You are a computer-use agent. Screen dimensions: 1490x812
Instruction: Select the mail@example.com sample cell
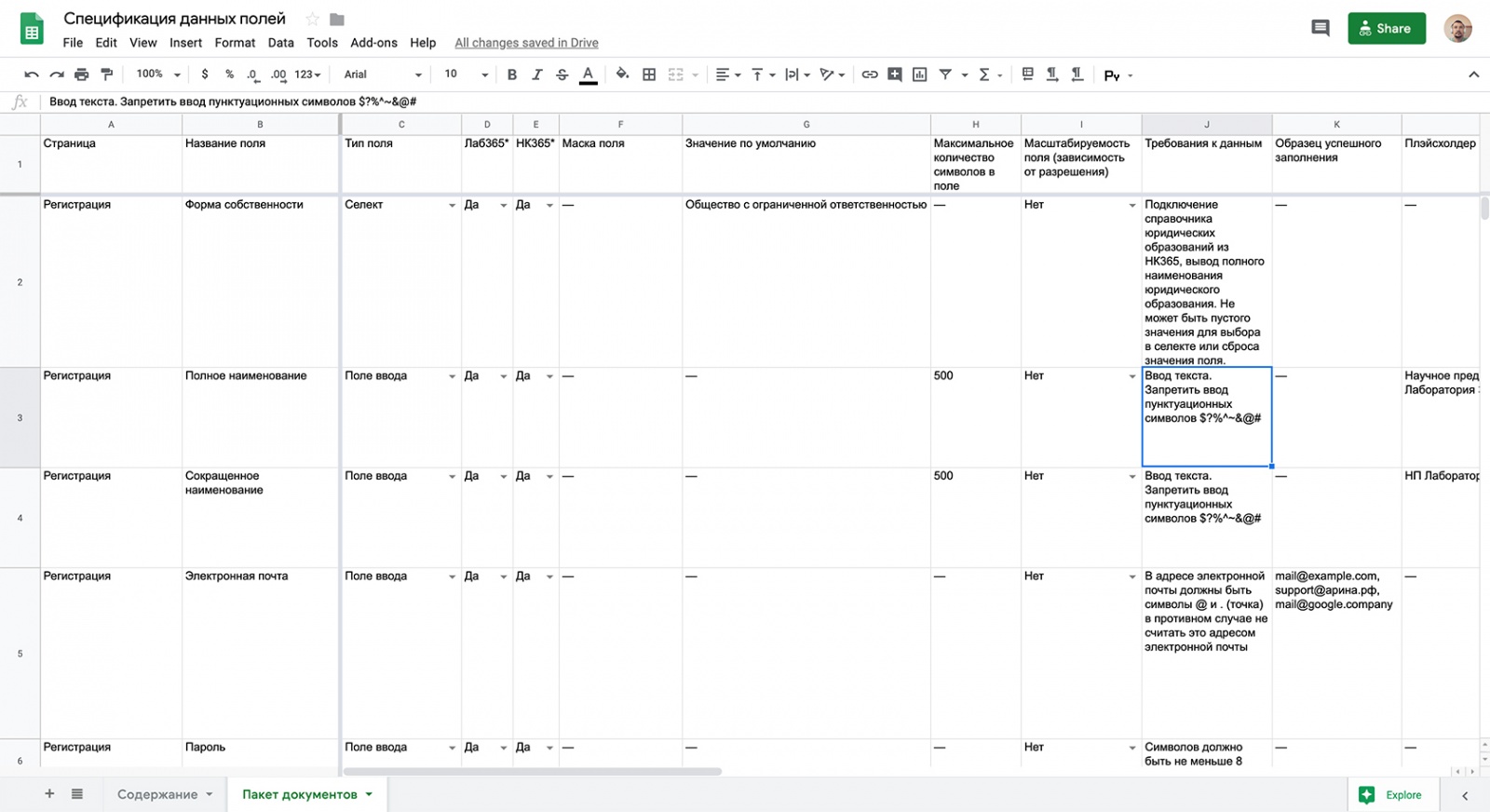coord(1336,654)
